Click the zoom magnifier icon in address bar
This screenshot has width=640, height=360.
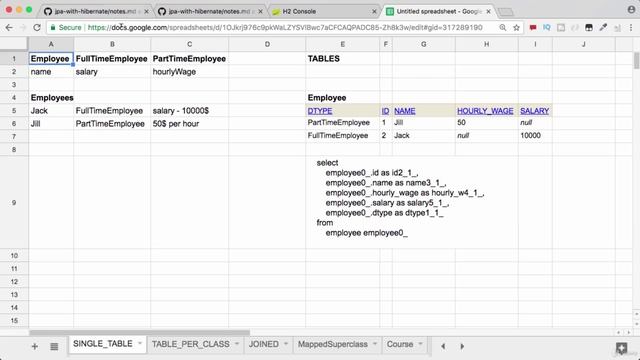point(502,27)
